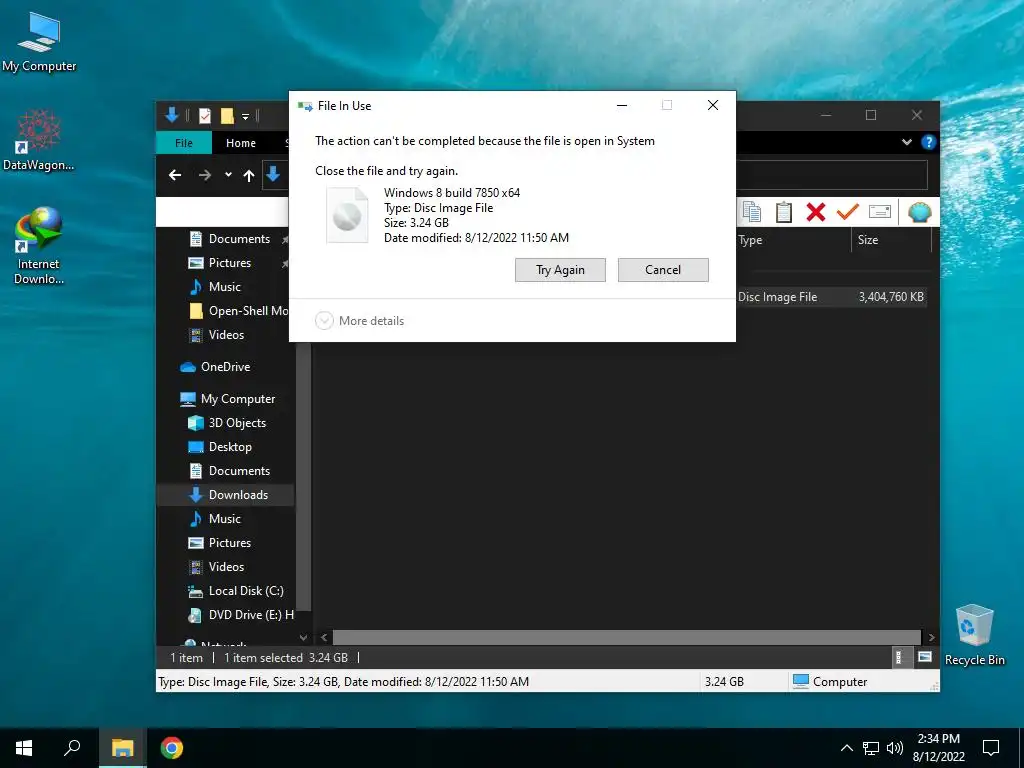Switch to large icons view in status bar
The height and width of the screenshot is (768, 1024).
point(924,658)
